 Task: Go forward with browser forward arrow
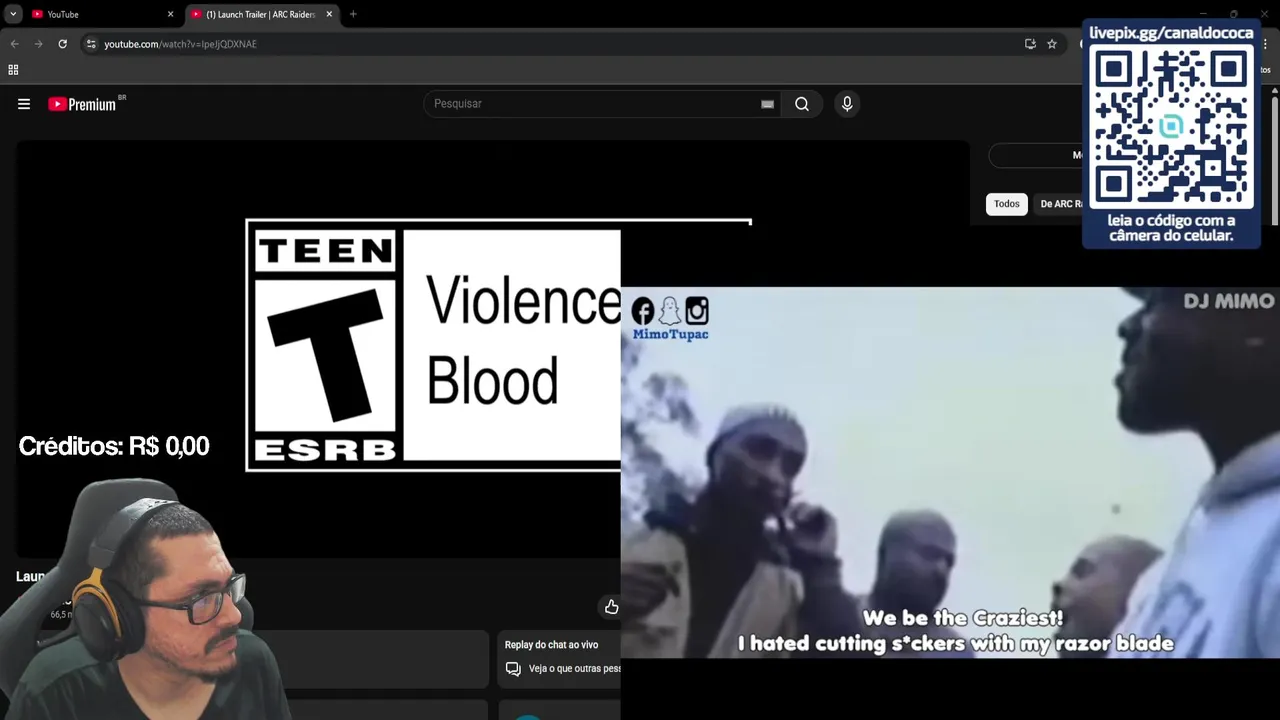tap(38, 44)
